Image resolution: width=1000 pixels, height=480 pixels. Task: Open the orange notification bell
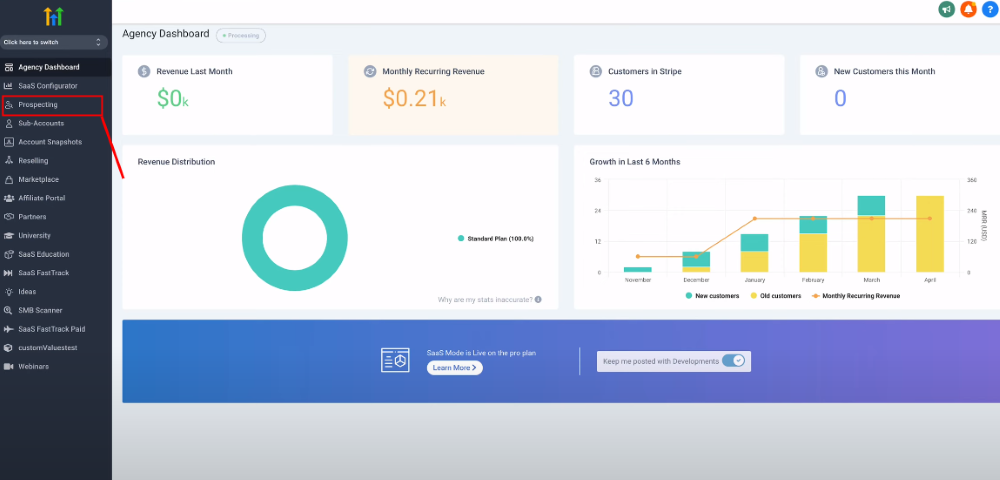click(968, 10)
